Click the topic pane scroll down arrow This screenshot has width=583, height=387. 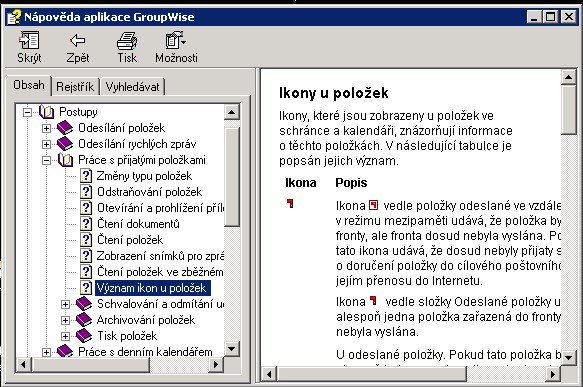pos(568,358)
